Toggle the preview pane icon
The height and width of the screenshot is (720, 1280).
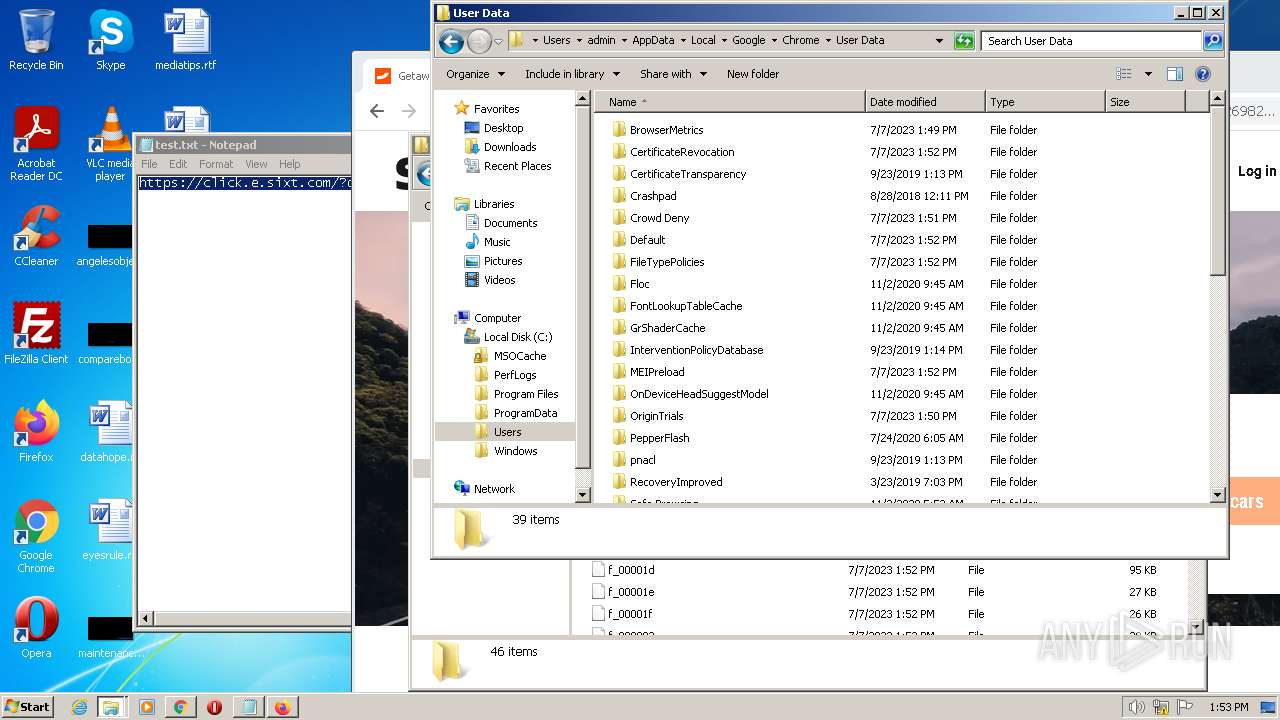coord(1175,74)
